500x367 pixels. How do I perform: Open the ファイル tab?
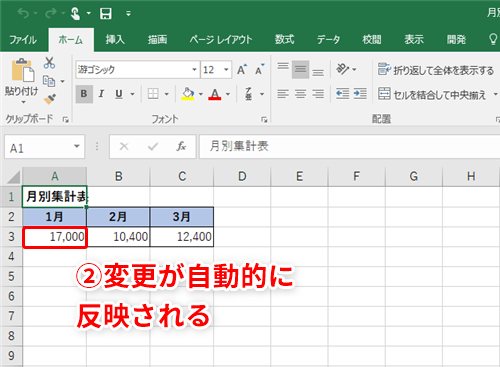[x=23, y=40]
